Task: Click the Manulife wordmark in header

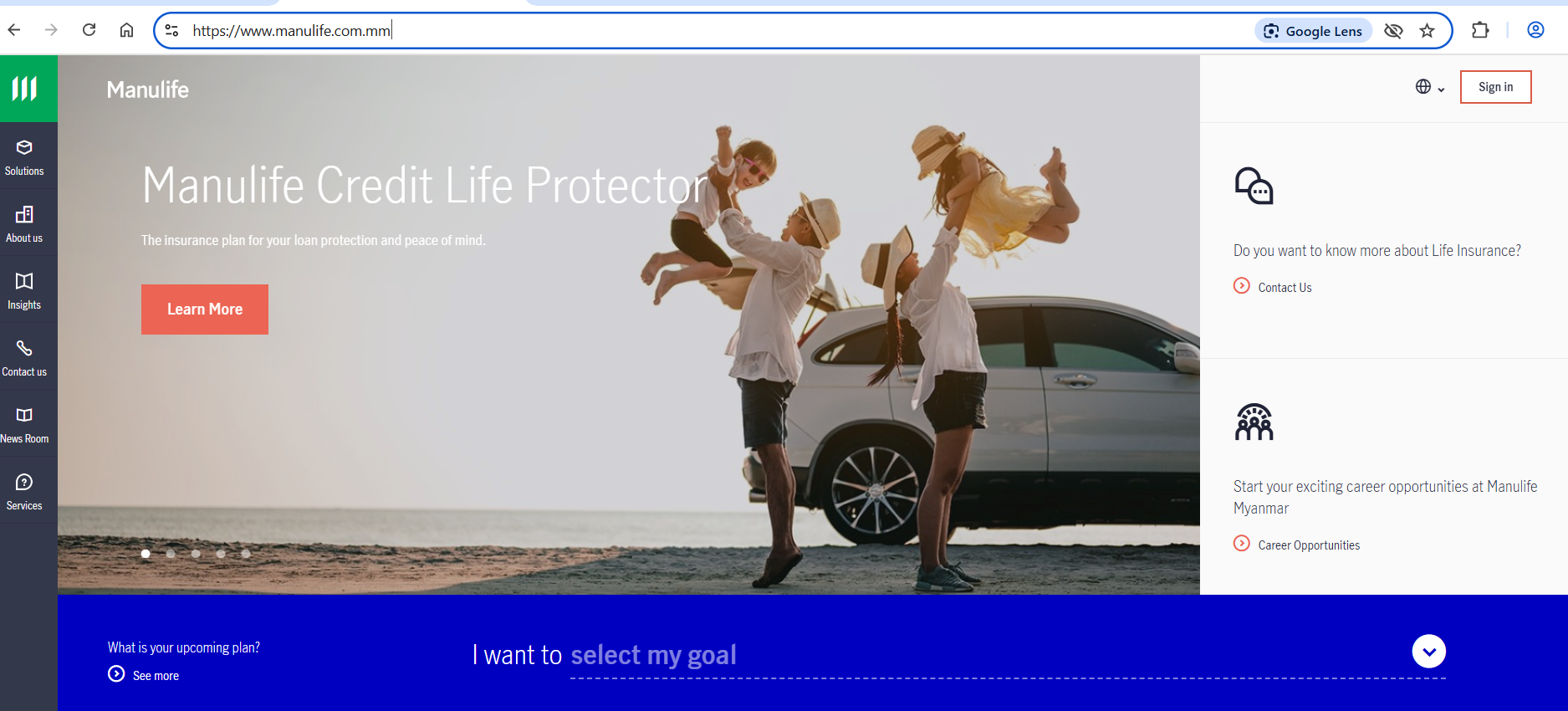Action: click(148, 90)
